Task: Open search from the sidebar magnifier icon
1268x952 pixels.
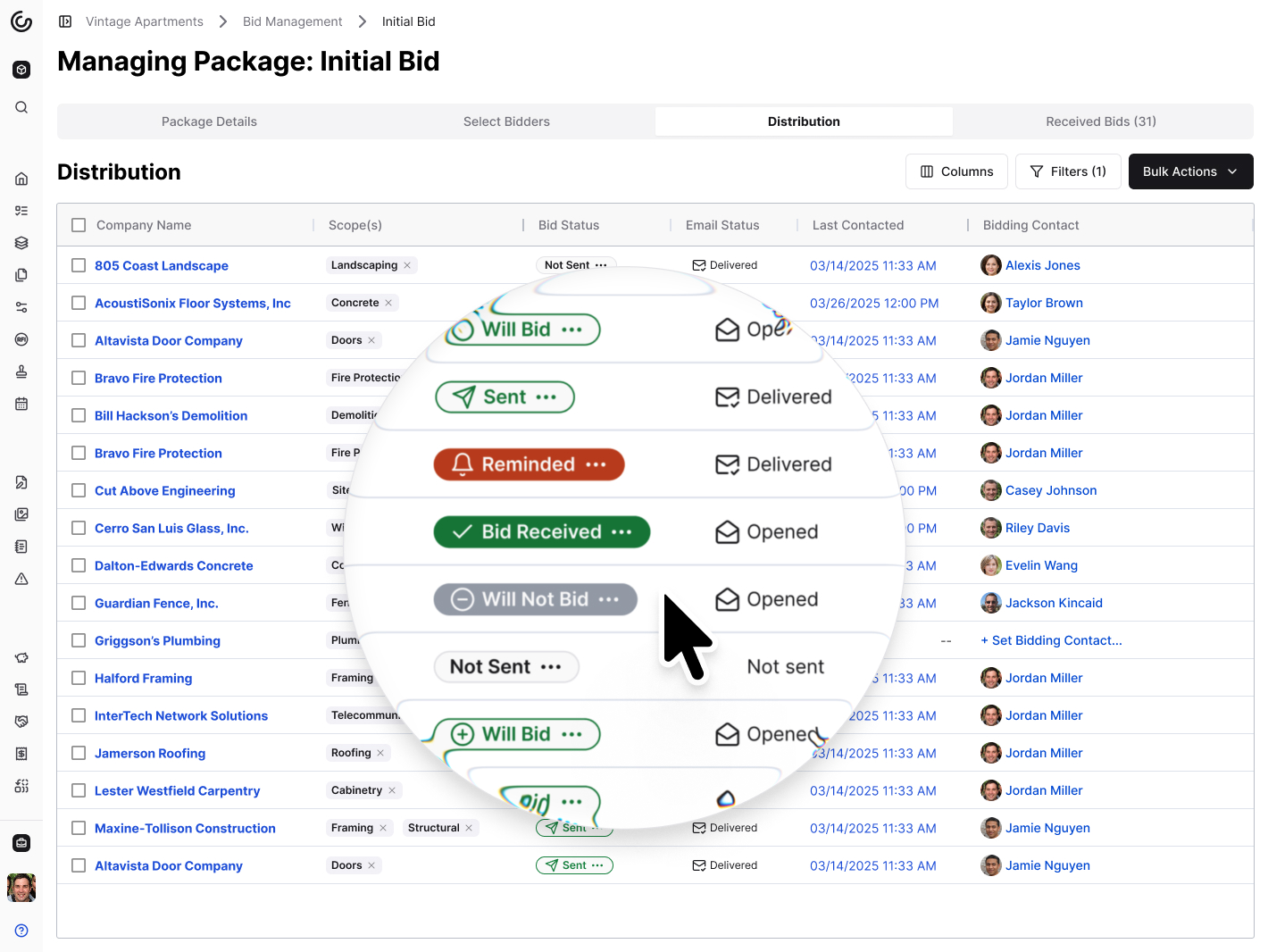Action: [x=21, y=107]
